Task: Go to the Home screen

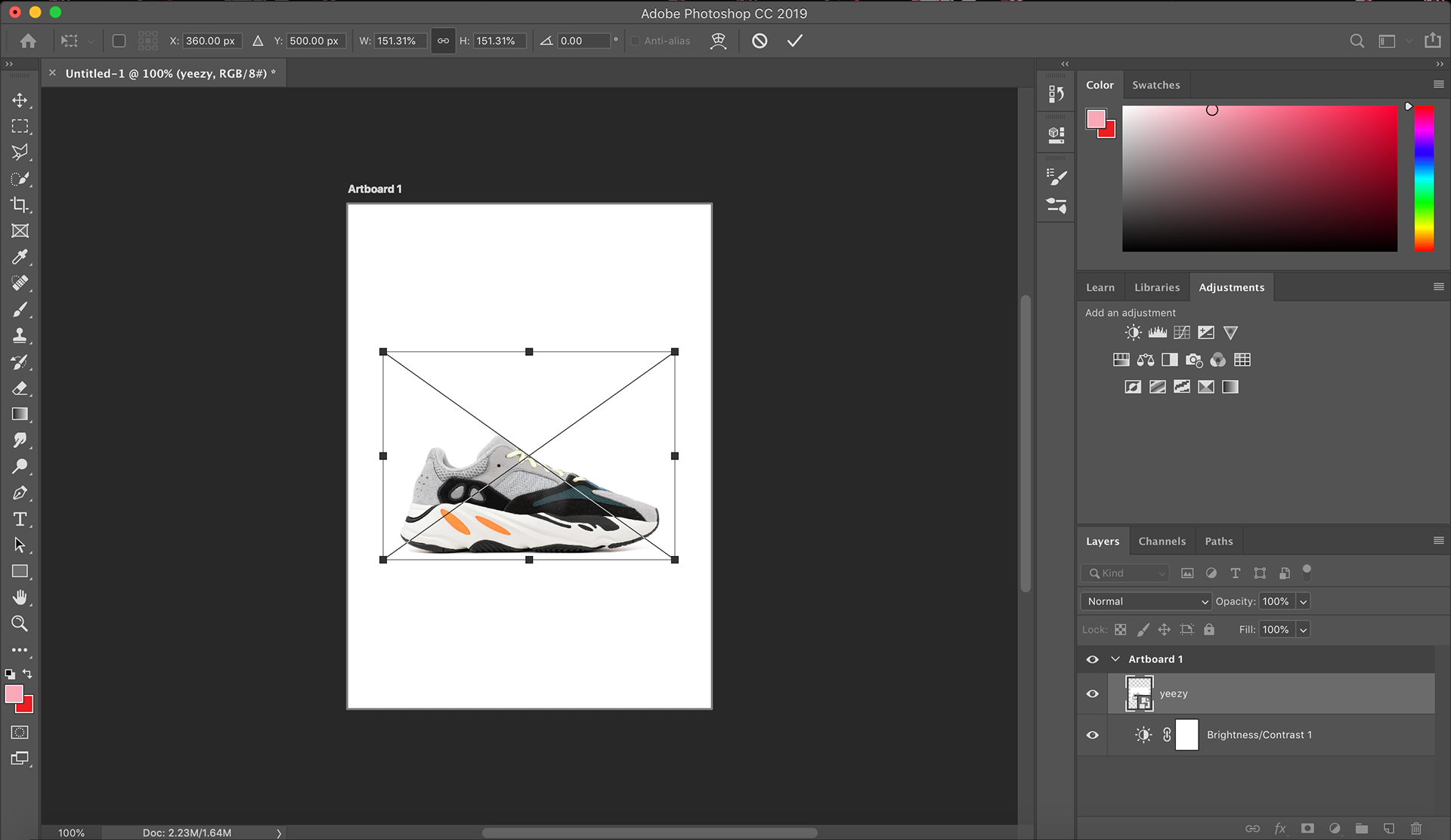Action: pos(28,41)
